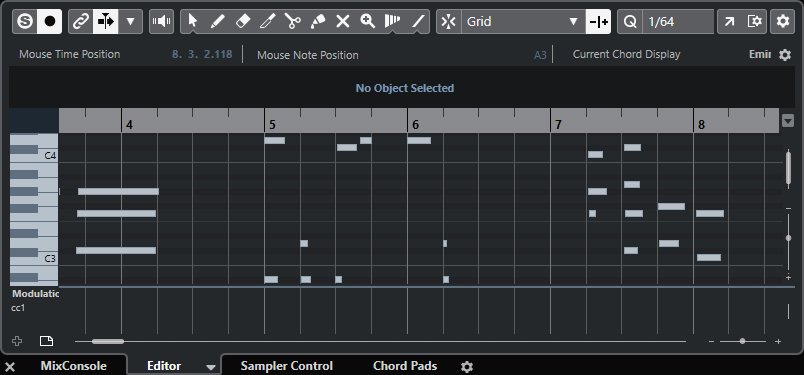Viewport: 804px width, 375px height.
Task: Toggle Solo Editor button
Action: tap(25, 22)
